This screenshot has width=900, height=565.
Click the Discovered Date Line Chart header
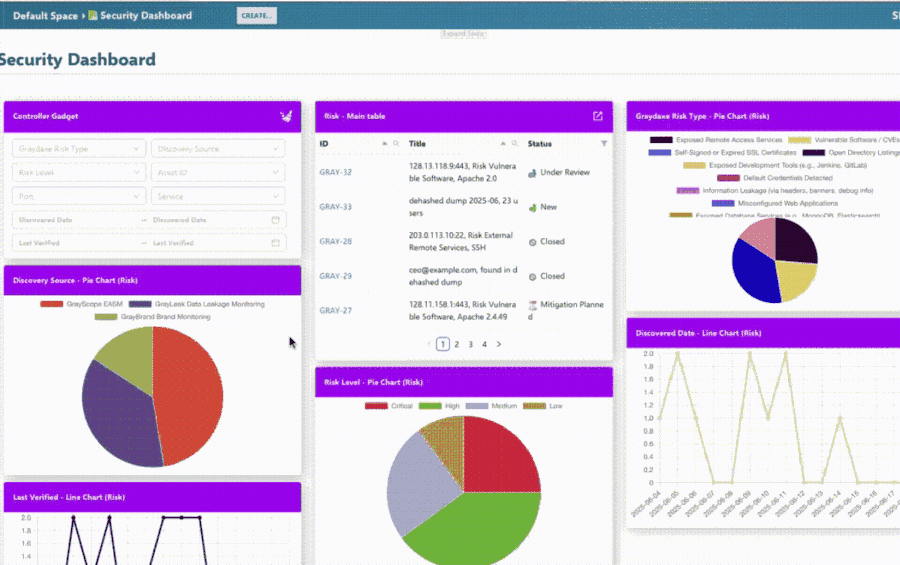[x=763, y=333]
